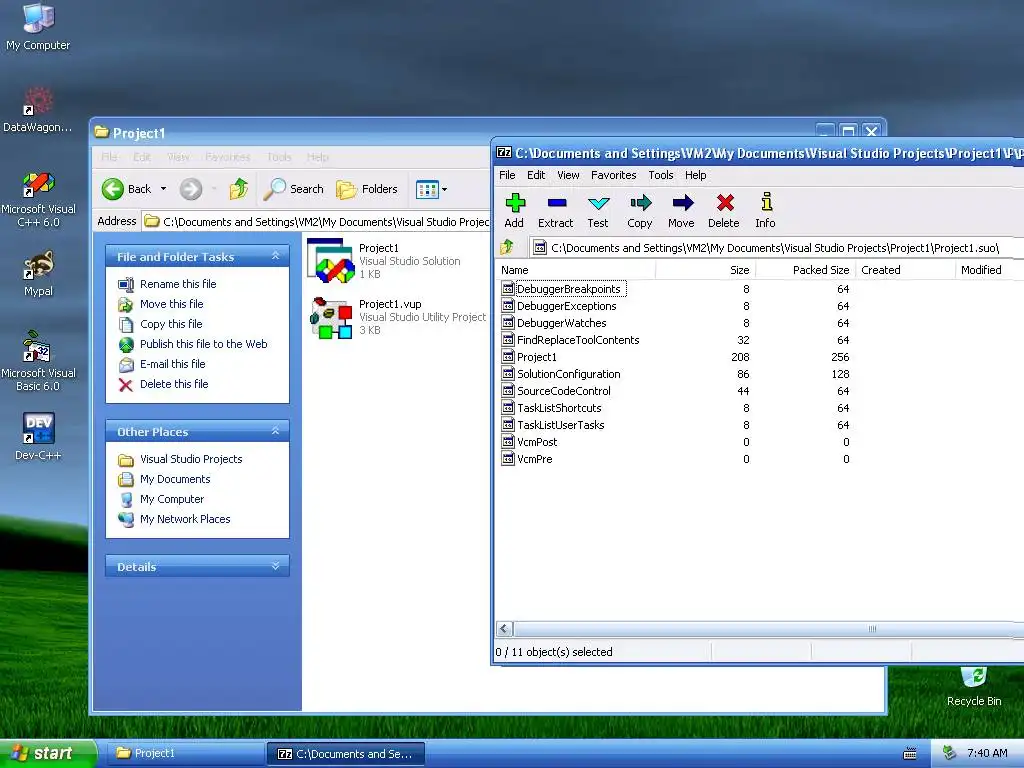The height and width of the screenshot is (768, 1024).
Task: Collapse the Other Places panel
Action: [276, 431]
